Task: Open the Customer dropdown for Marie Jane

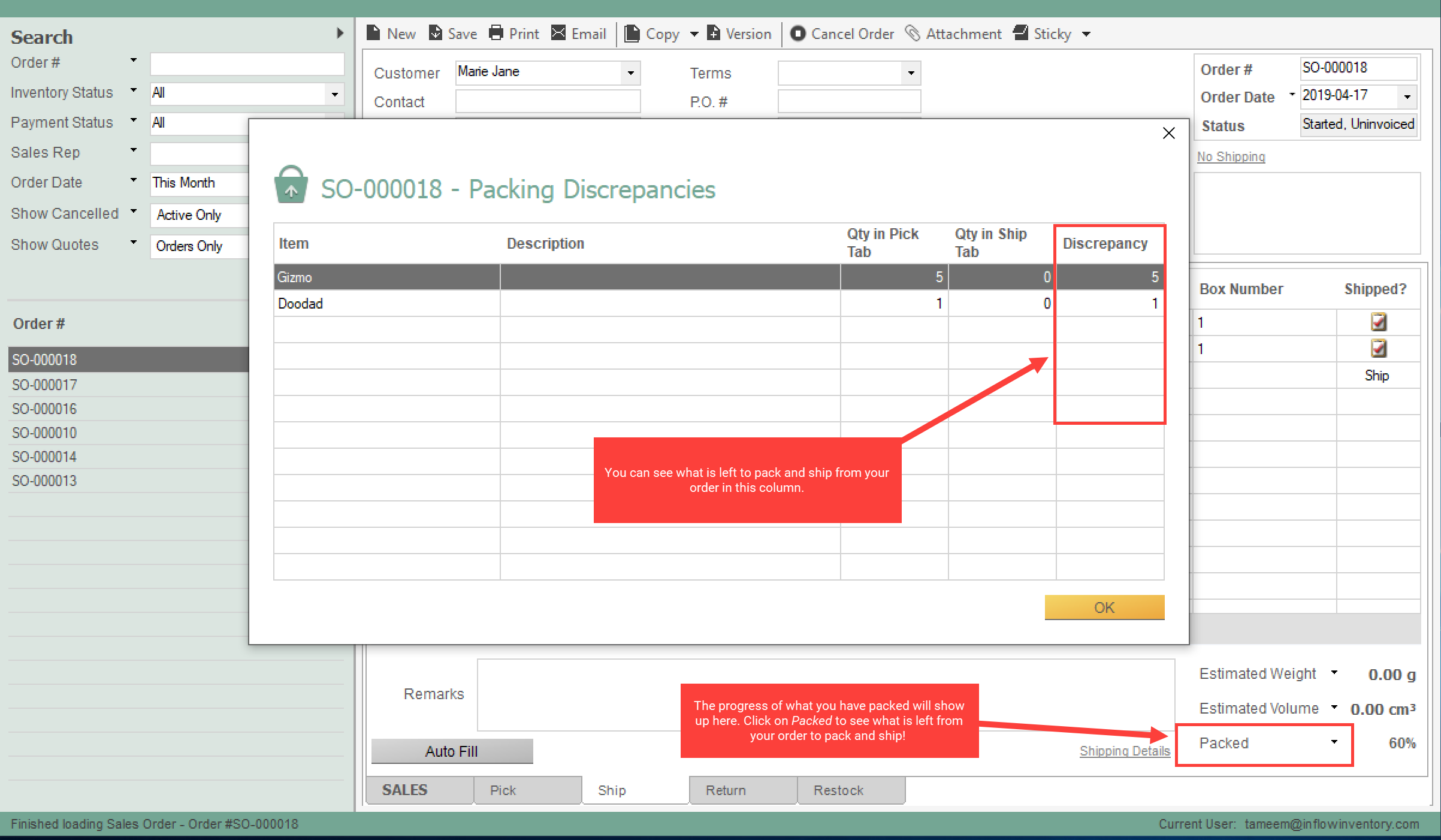Action: [631, 72]
